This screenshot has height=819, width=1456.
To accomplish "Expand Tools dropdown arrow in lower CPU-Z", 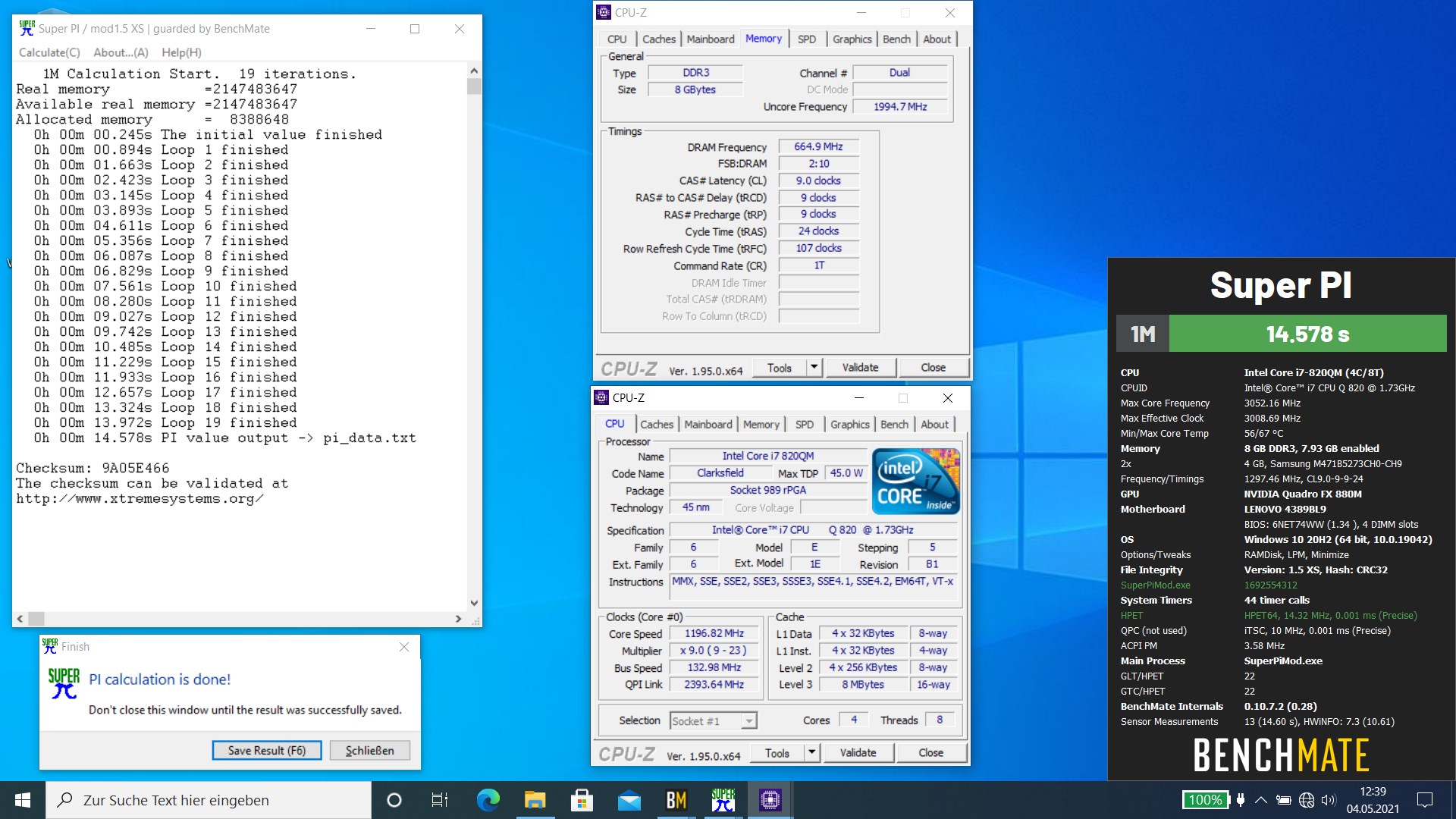I will (811, 753).
